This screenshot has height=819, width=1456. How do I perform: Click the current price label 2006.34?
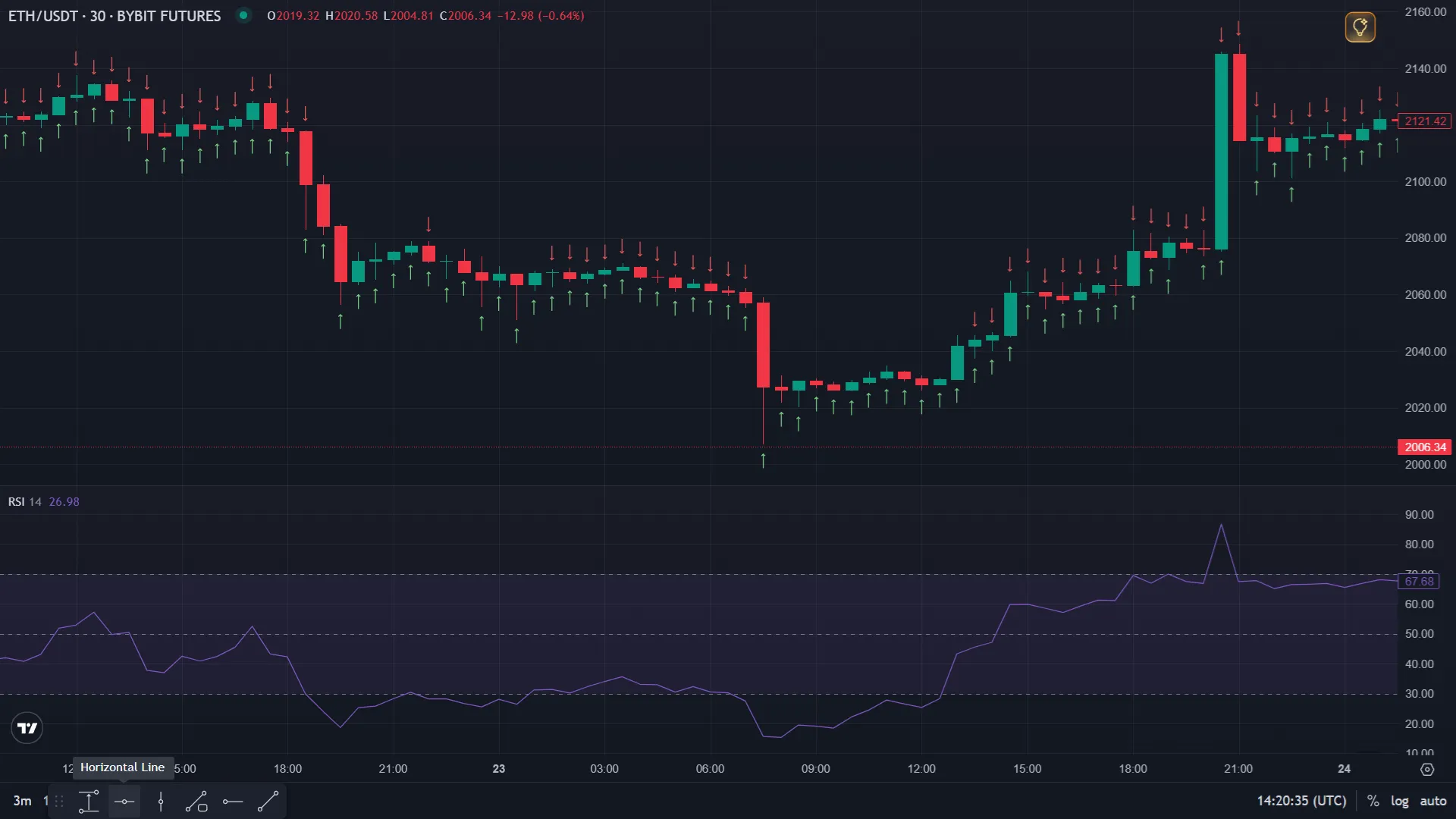(x=1425, y=447)
